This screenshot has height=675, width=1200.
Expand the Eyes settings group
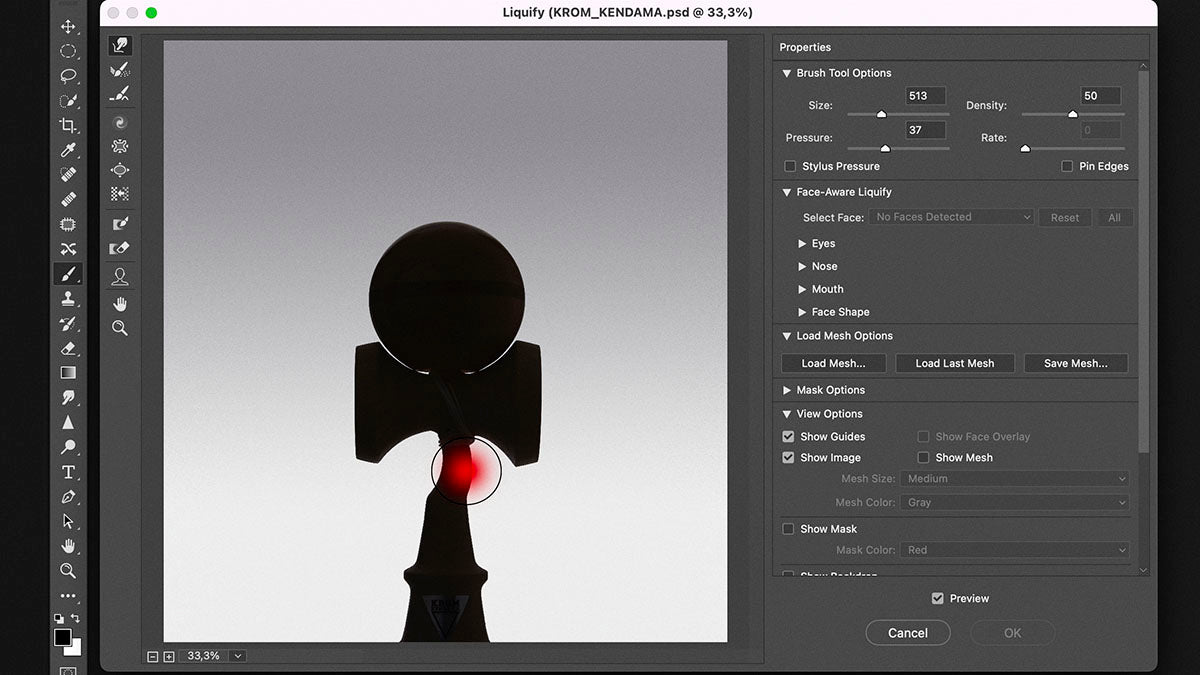click(802, 244)
